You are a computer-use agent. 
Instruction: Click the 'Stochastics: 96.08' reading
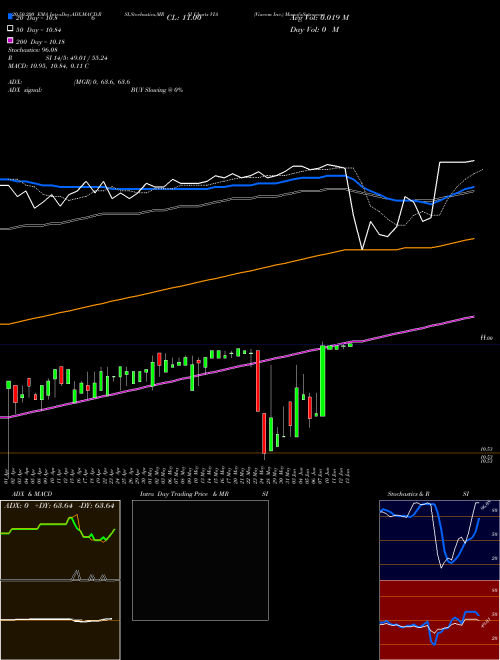tap(33, 50)
